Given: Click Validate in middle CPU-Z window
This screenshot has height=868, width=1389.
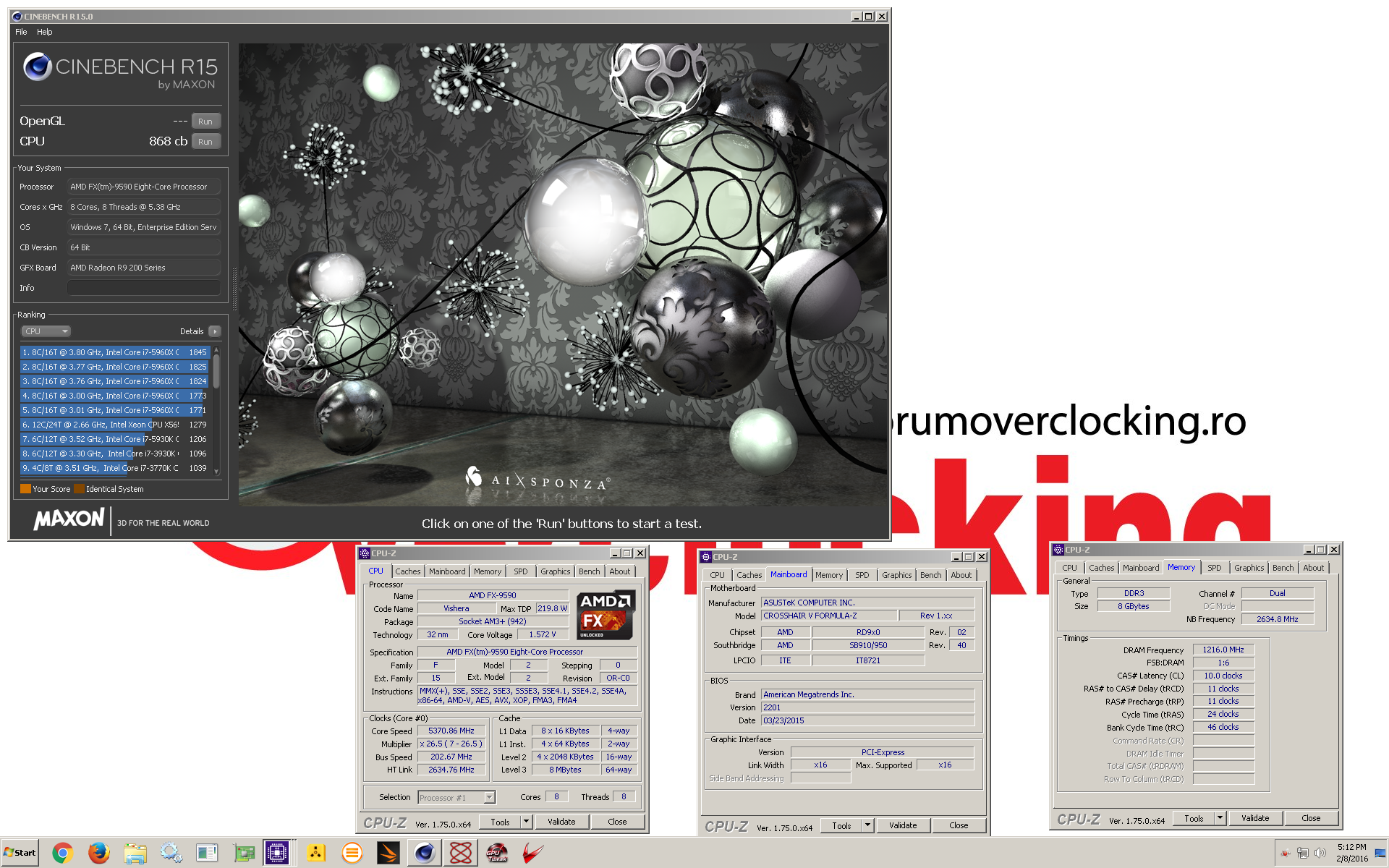Looking at the screenshot, I should click(903, 825).
